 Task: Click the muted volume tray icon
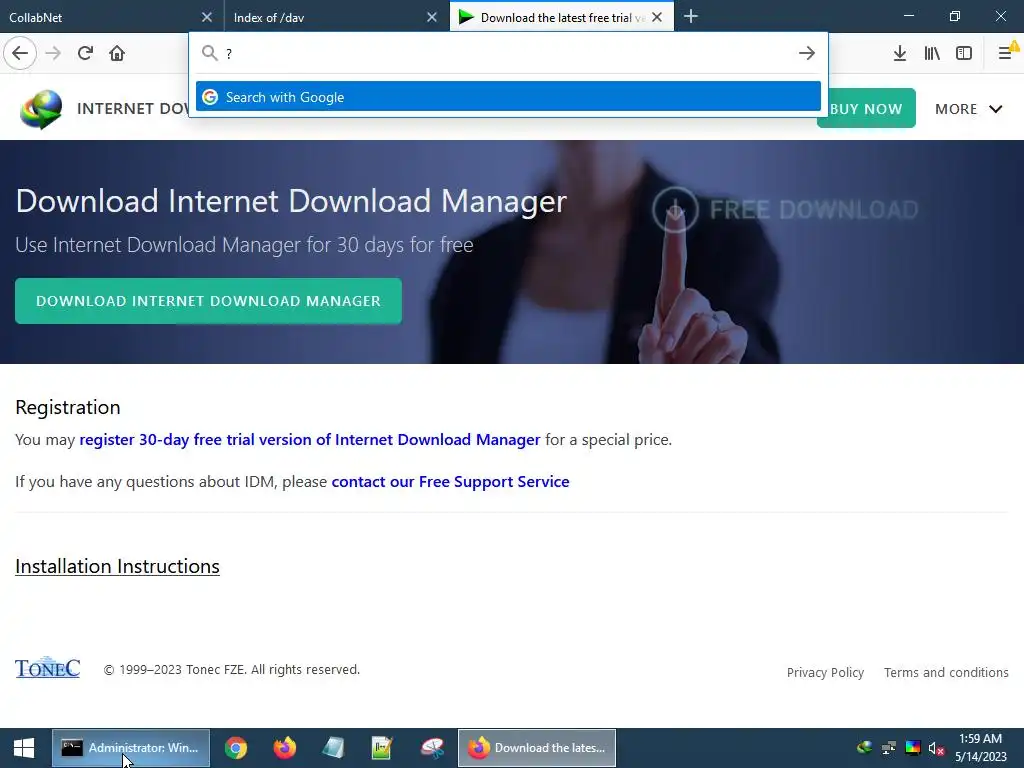(x=936, y=748)
